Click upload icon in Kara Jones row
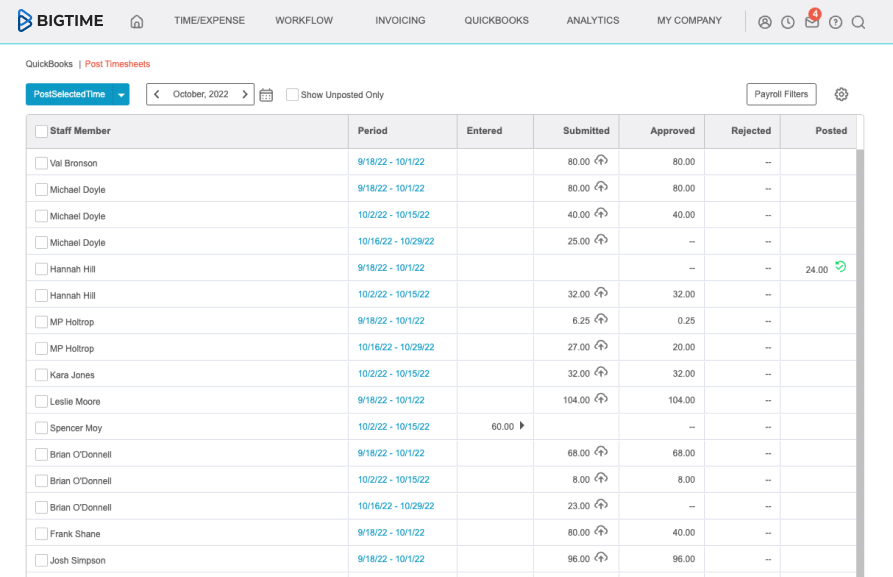 (601, 373)
